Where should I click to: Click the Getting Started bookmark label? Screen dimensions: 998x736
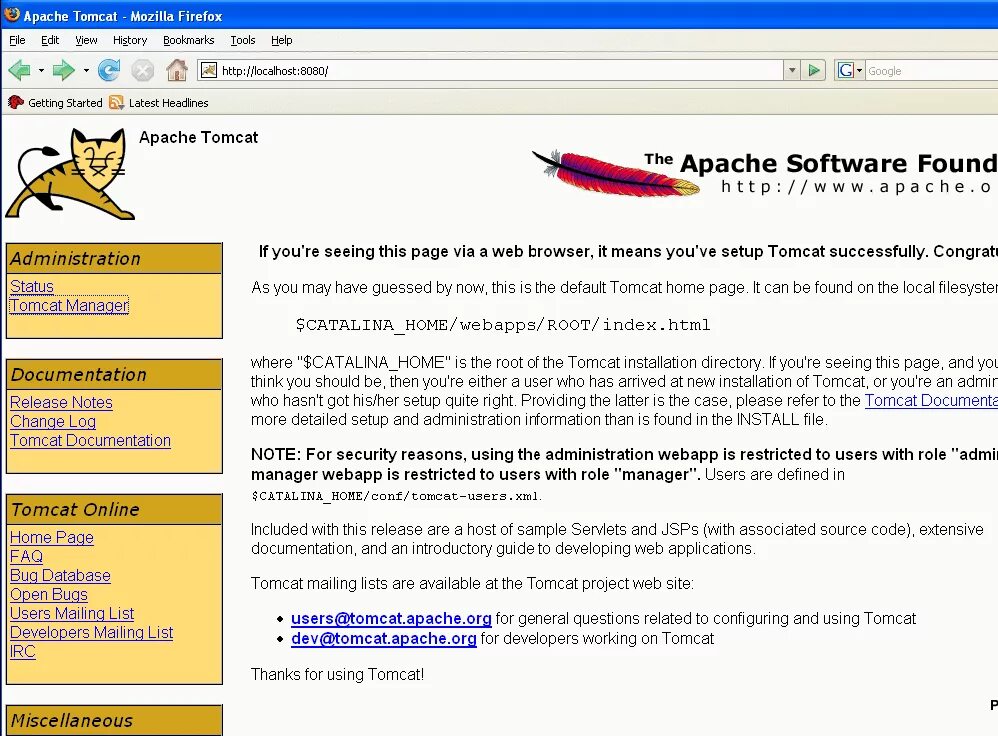(65, 103)
